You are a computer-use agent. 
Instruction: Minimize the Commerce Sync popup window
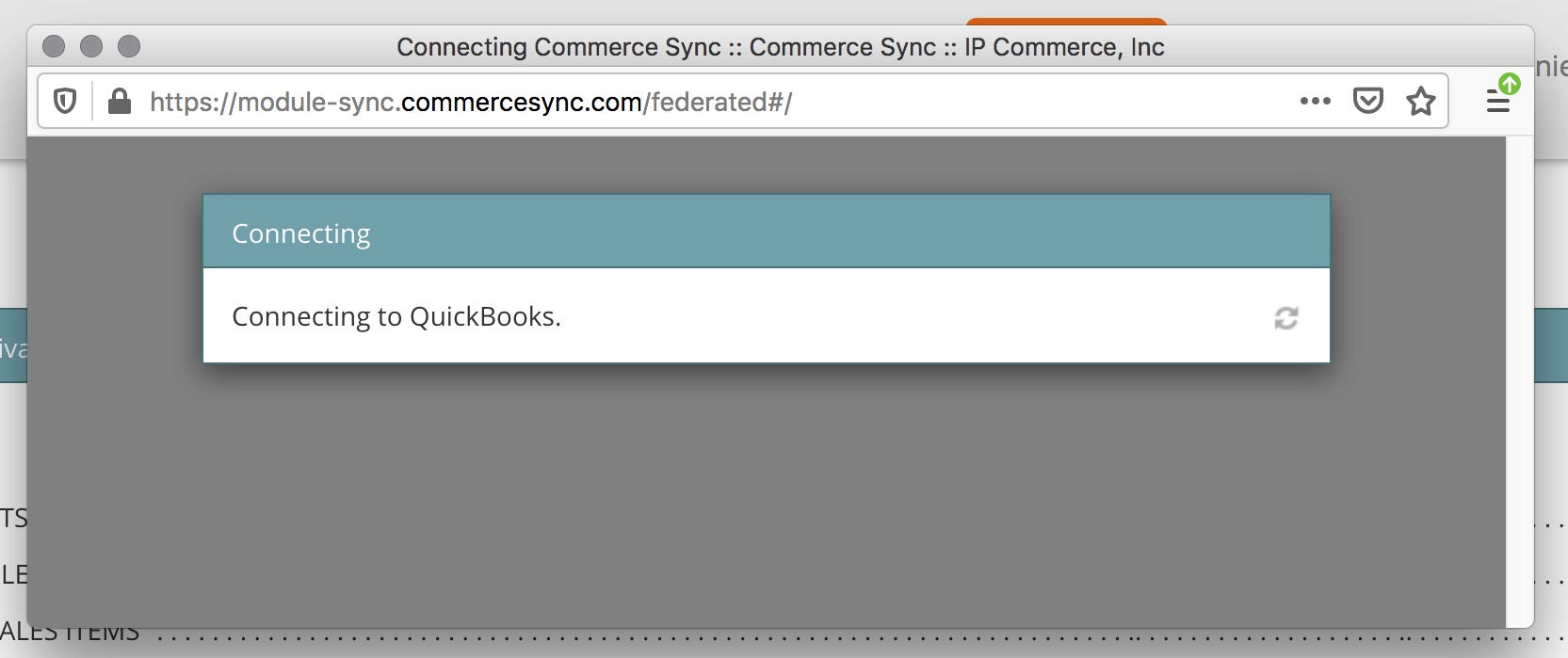(91, 46)
